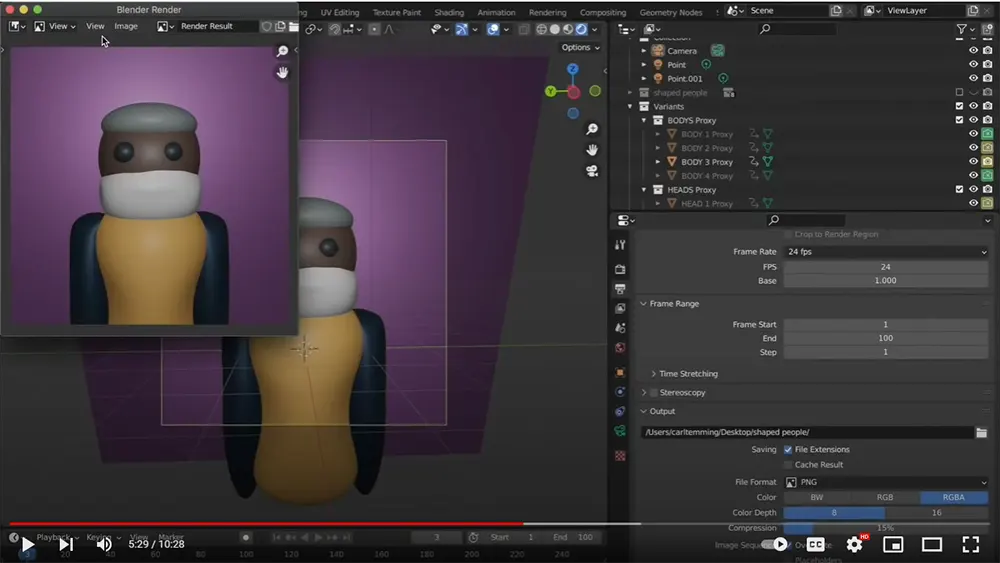The height and width of the screenshot is (563, 1000).
Task: Open outliner filter dropdown
Action: pos(966,29)
